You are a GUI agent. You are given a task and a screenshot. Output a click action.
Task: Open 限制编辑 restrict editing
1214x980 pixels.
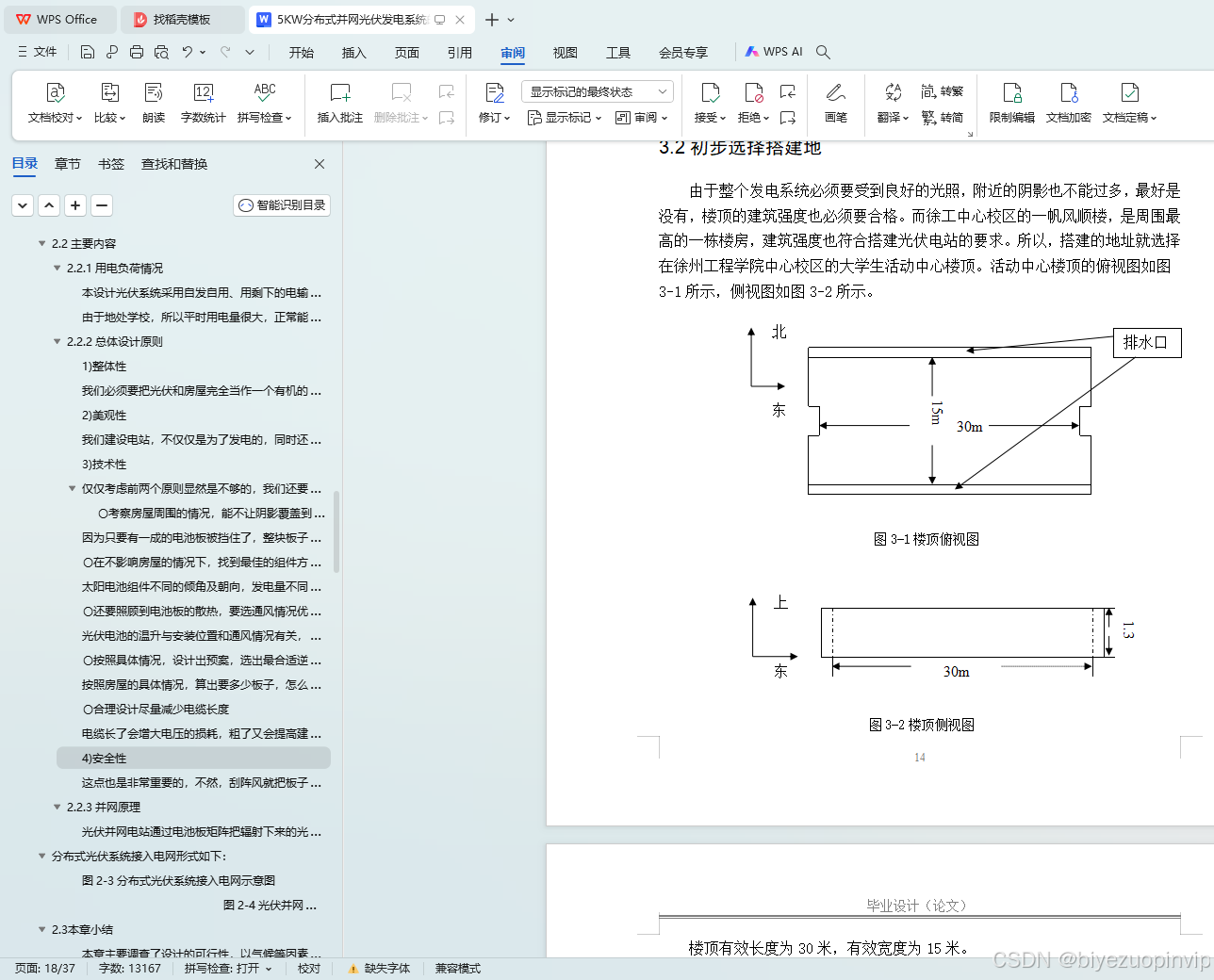(x=1012, y=104)
